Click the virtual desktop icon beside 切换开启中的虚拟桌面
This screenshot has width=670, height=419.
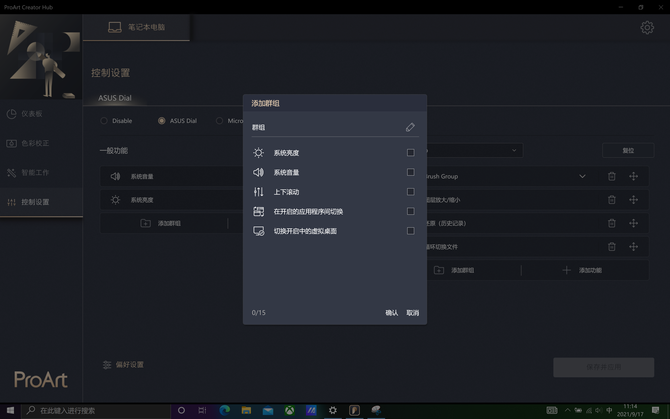point(258,231)
